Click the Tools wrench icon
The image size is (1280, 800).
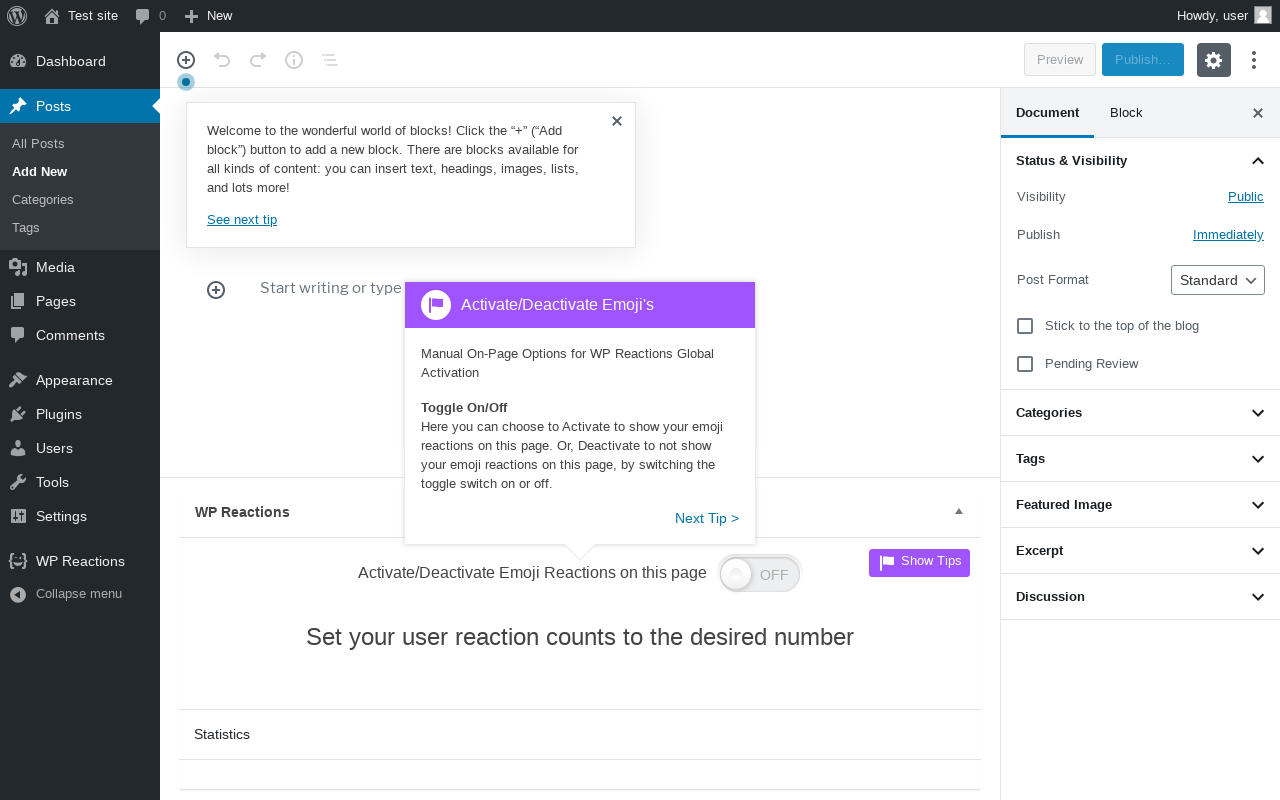coord(18,482)
